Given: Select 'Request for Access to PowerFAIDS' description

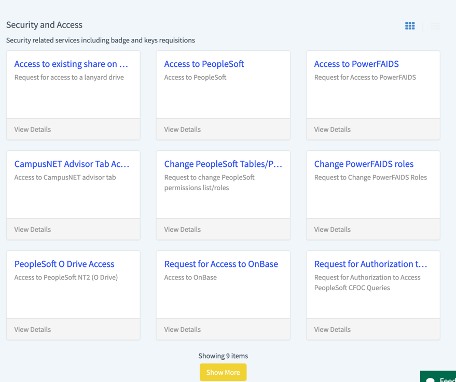Looking at the screenshot, I should (365, 77).
